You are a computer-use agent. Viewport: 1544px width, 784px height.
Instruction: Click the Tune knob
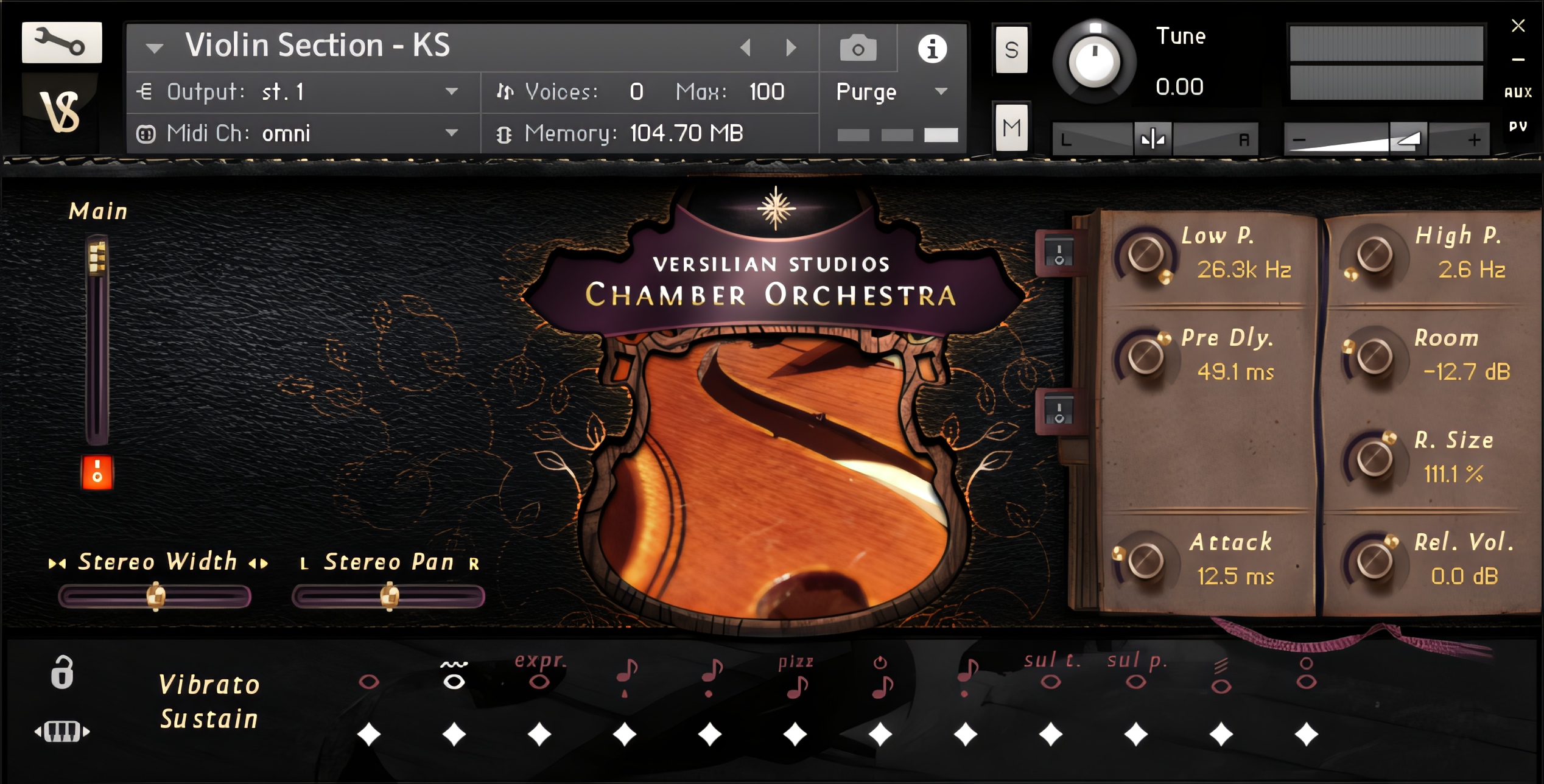coord(1094,61)
